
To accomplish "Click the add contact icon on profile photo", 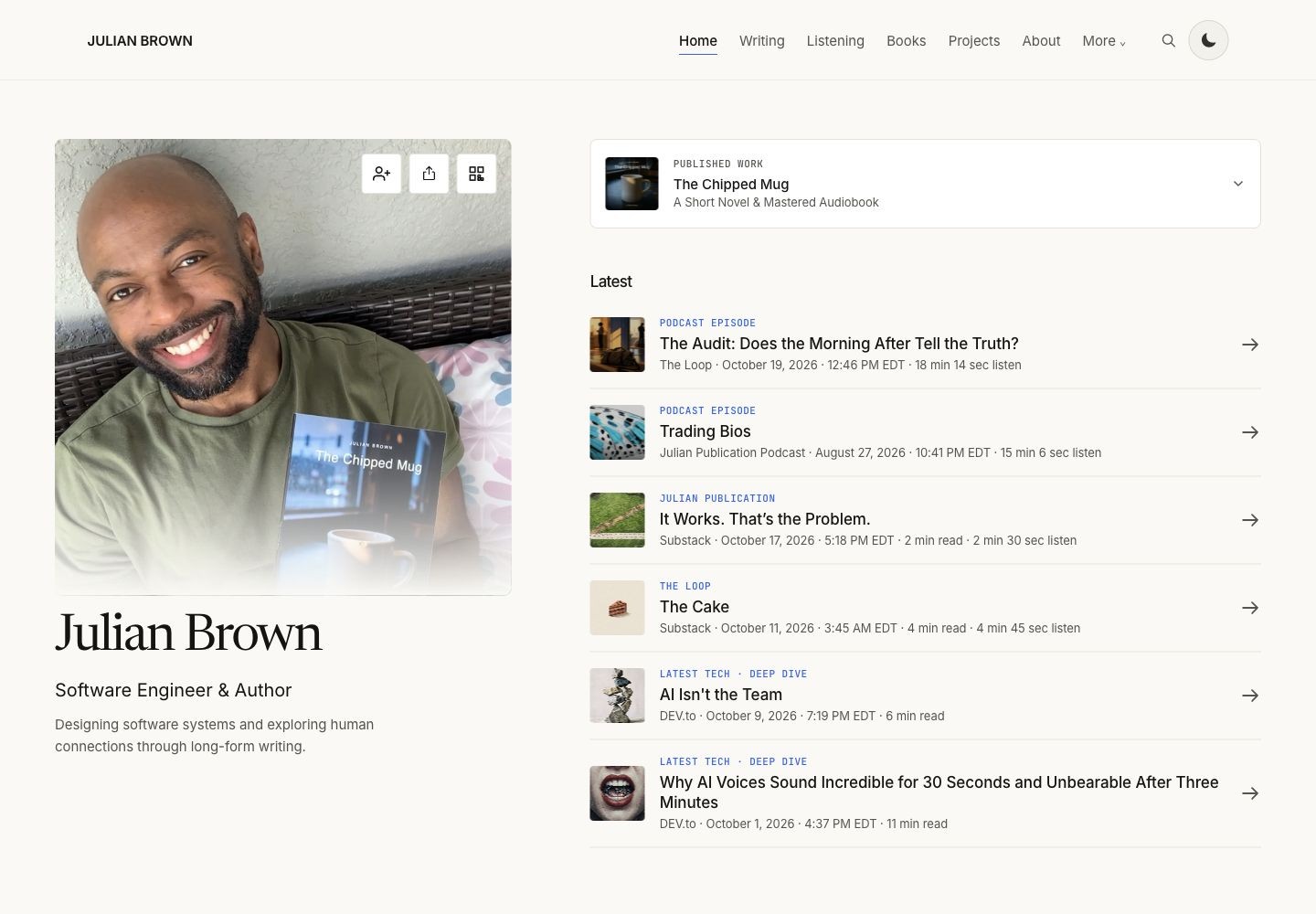I will (381, 174).
